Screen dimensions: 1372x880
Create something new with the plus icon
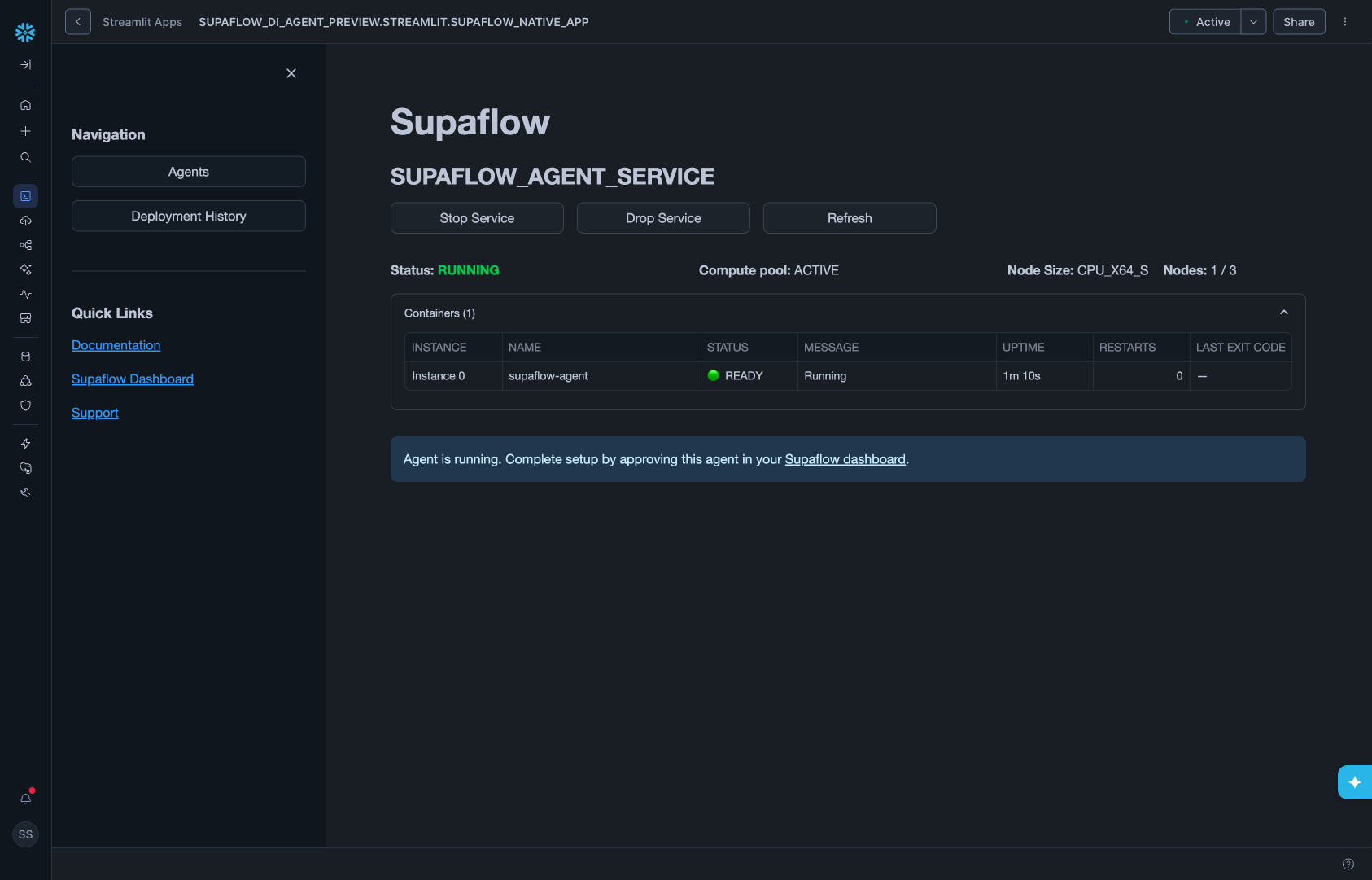25,130
